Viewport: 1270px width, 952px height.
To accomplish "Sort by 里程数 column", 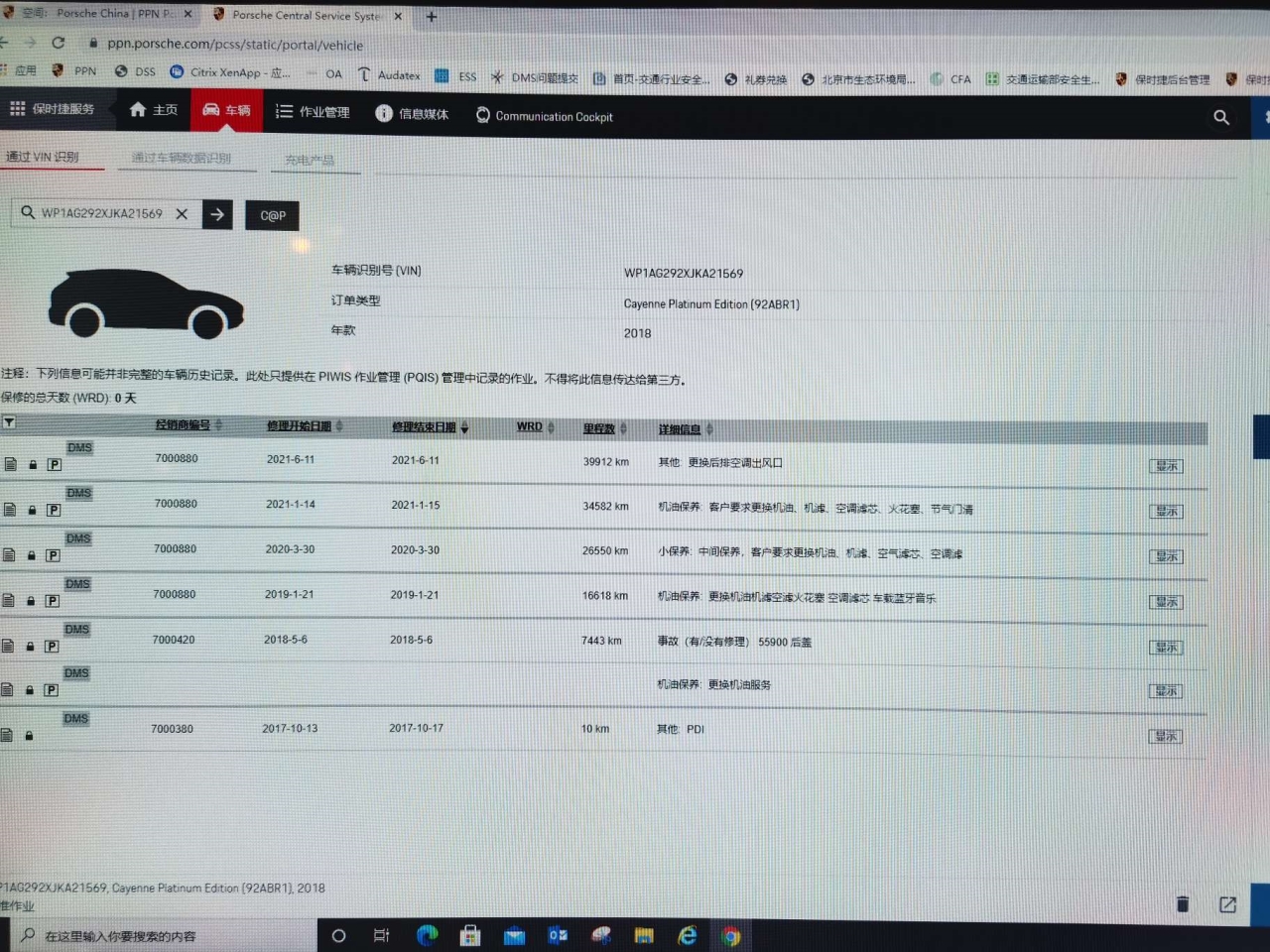I will [x=605, y=428].
